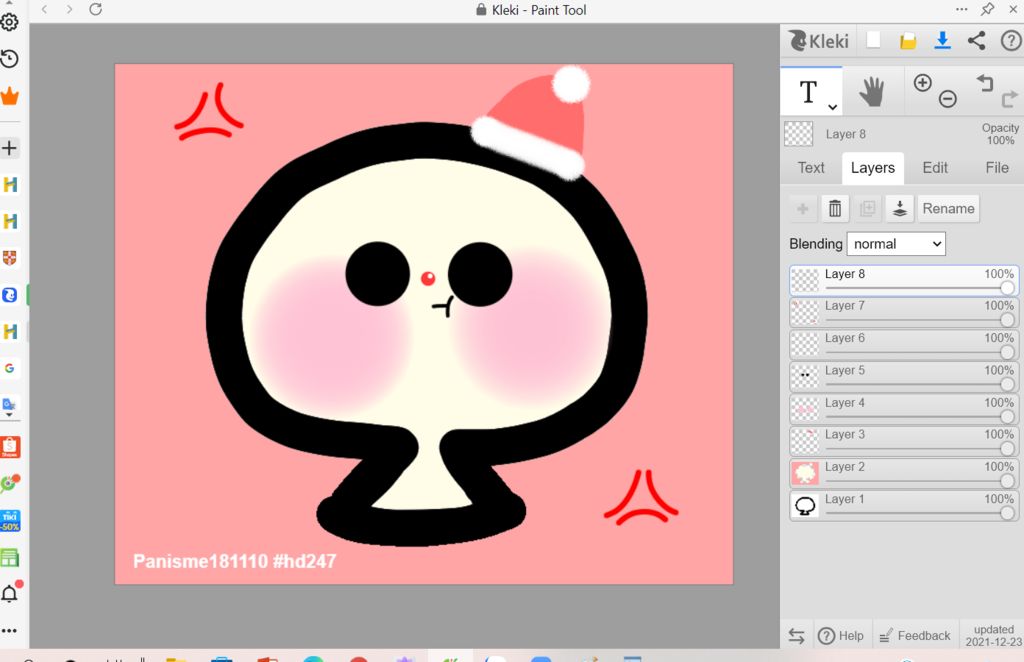This screenshot has width=1024, height=662.
Task: Select Layer 8 in the layer list
Action: point(904,281)
